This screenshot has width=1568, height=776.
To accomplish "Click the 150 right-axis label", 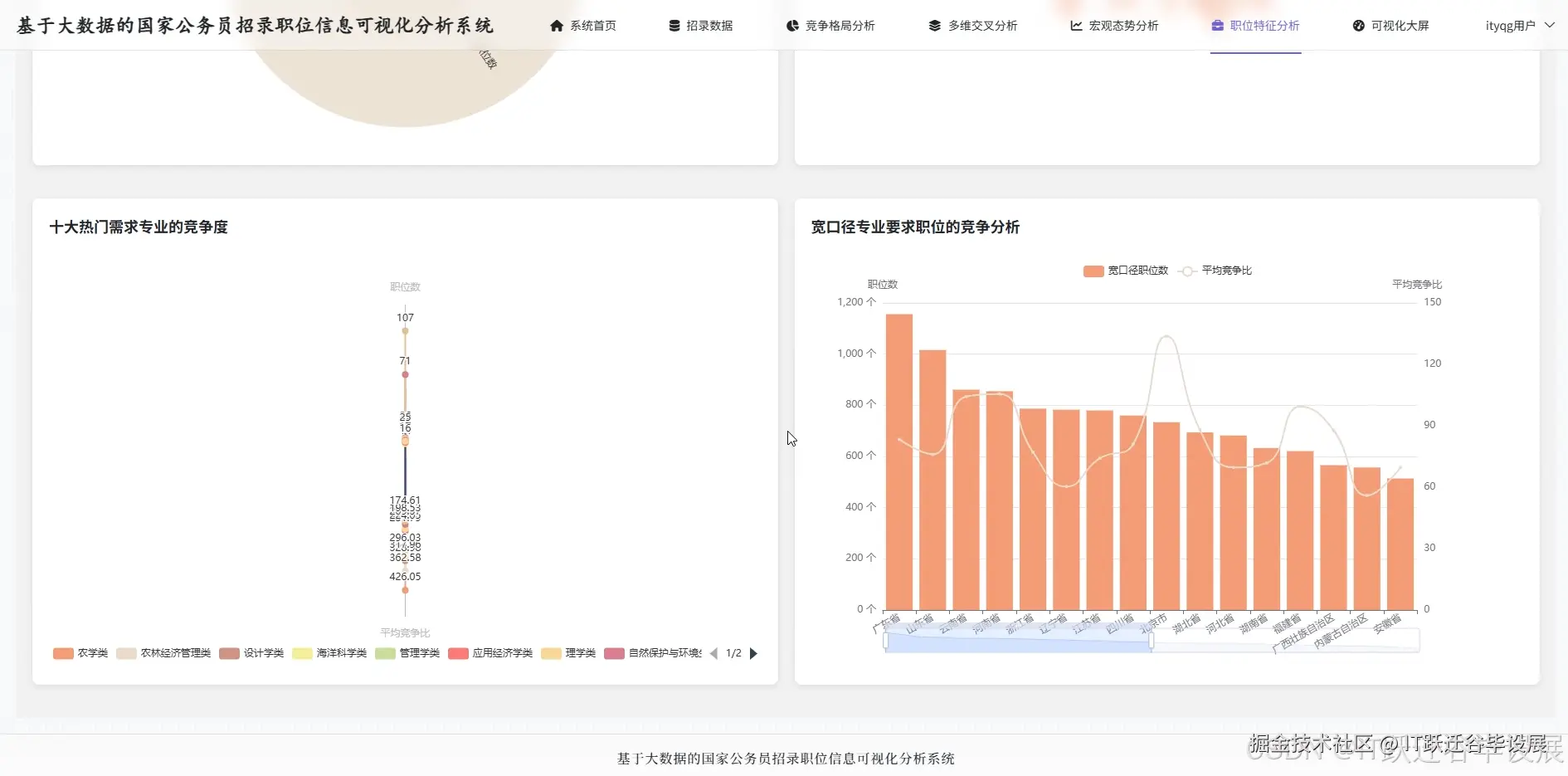I will (x=1433, y=302).
